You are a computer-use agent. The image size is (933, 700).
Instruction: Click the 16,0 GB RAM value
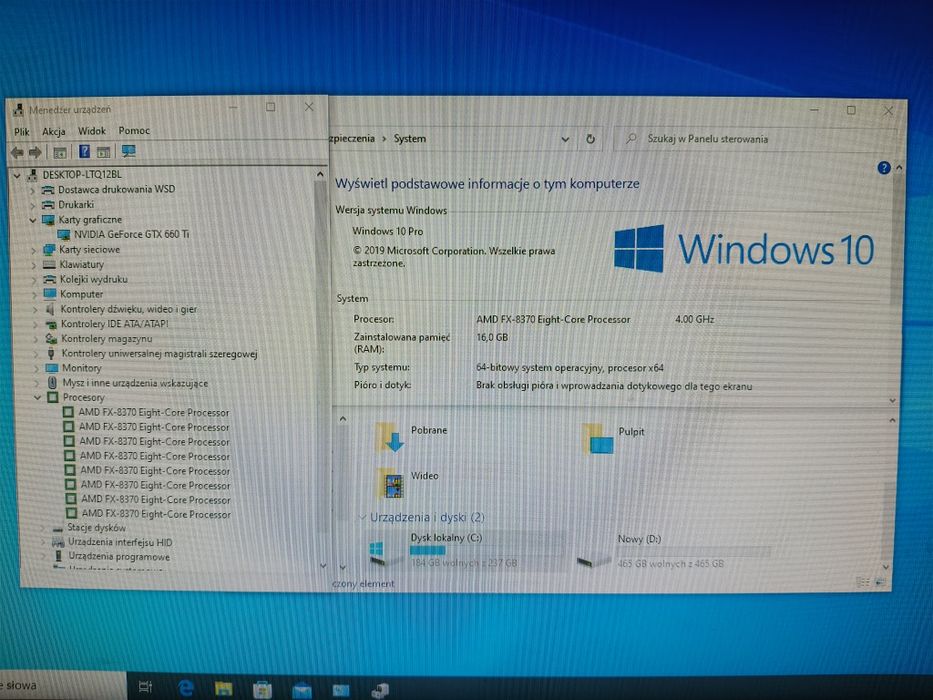[x=492, y=338]
